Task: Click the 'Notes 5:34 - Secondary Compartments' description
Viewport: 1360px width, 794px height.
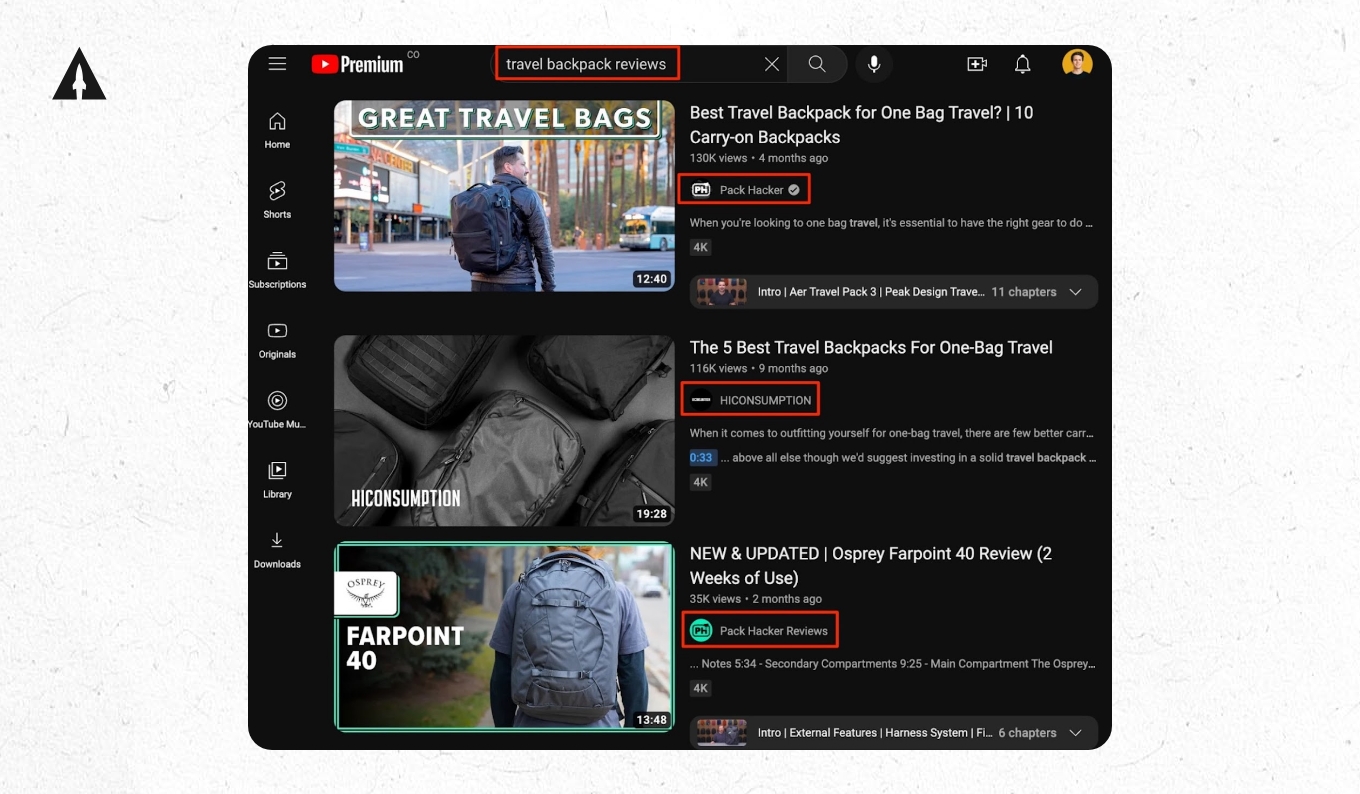Action: pyautogui.click(x=893, y=663)
